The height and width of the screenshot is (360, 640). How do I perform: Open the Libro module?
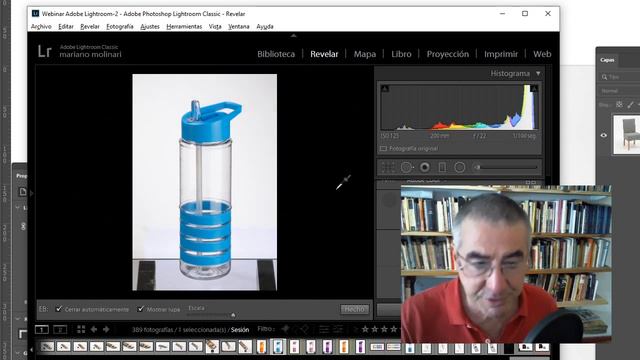401,54
